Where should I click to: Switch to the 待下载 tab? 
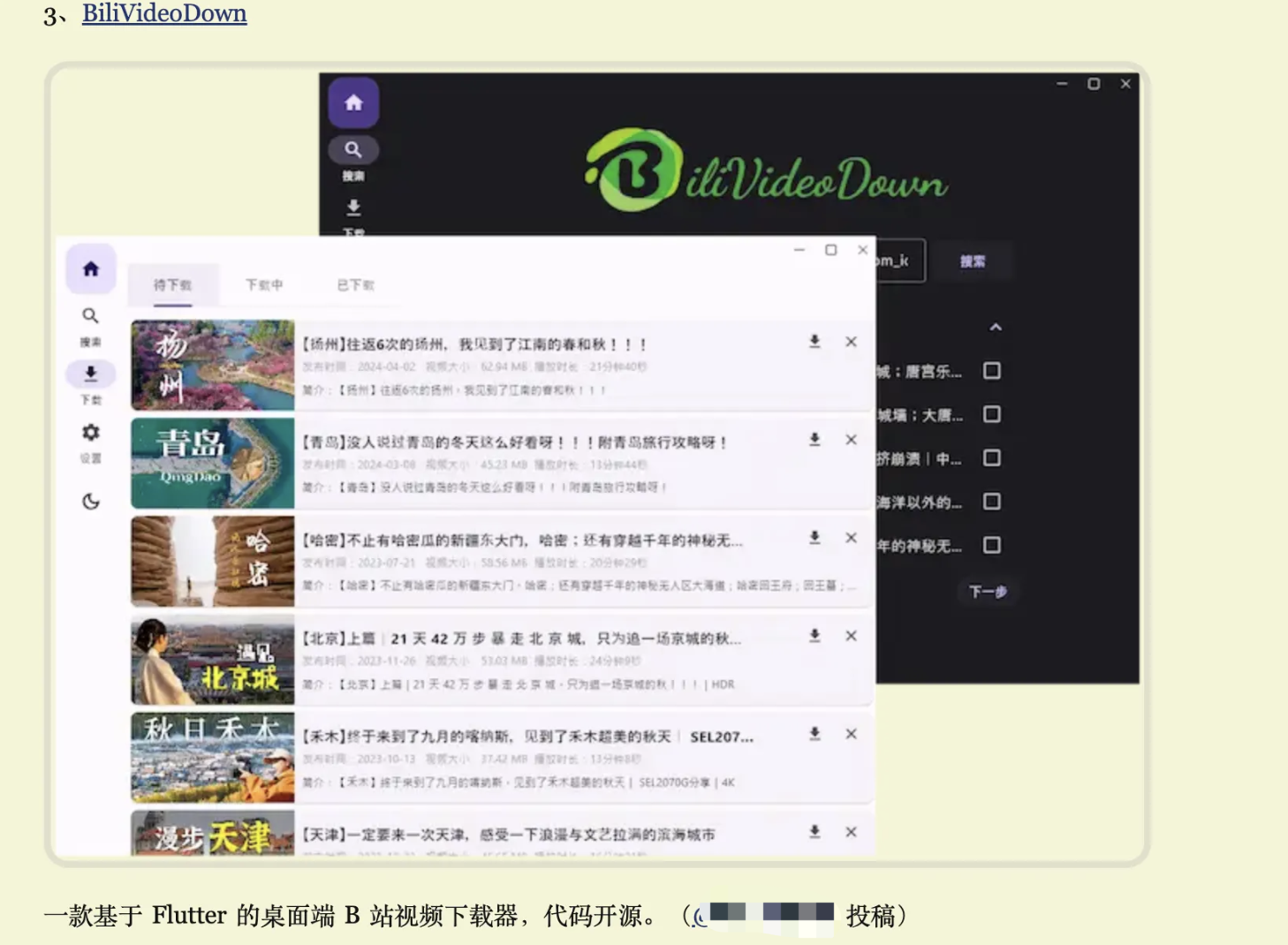pos(172,284)
